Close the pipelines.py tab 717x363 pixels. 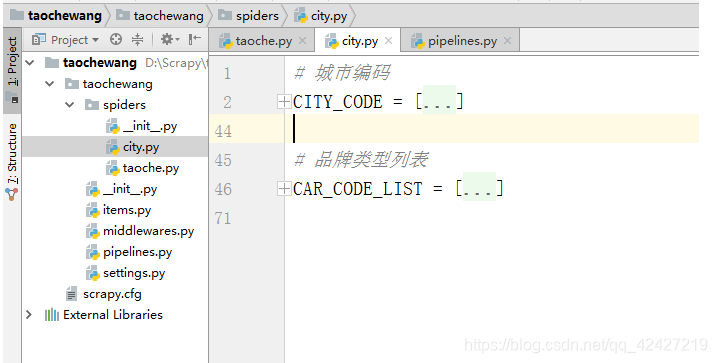point(507,41)
